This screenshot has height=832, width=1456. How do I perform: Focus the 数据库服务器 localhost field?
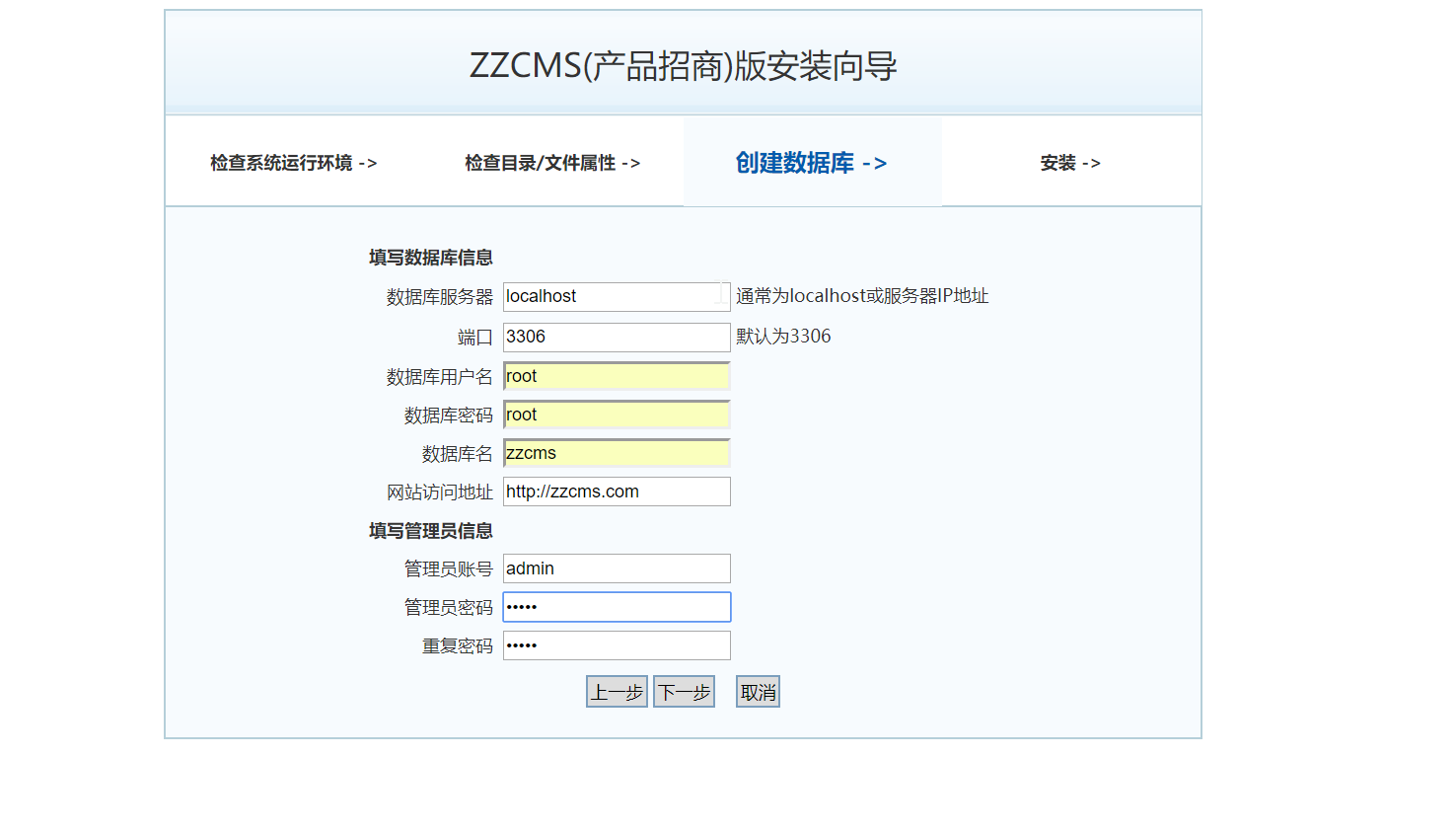[617, 297]
